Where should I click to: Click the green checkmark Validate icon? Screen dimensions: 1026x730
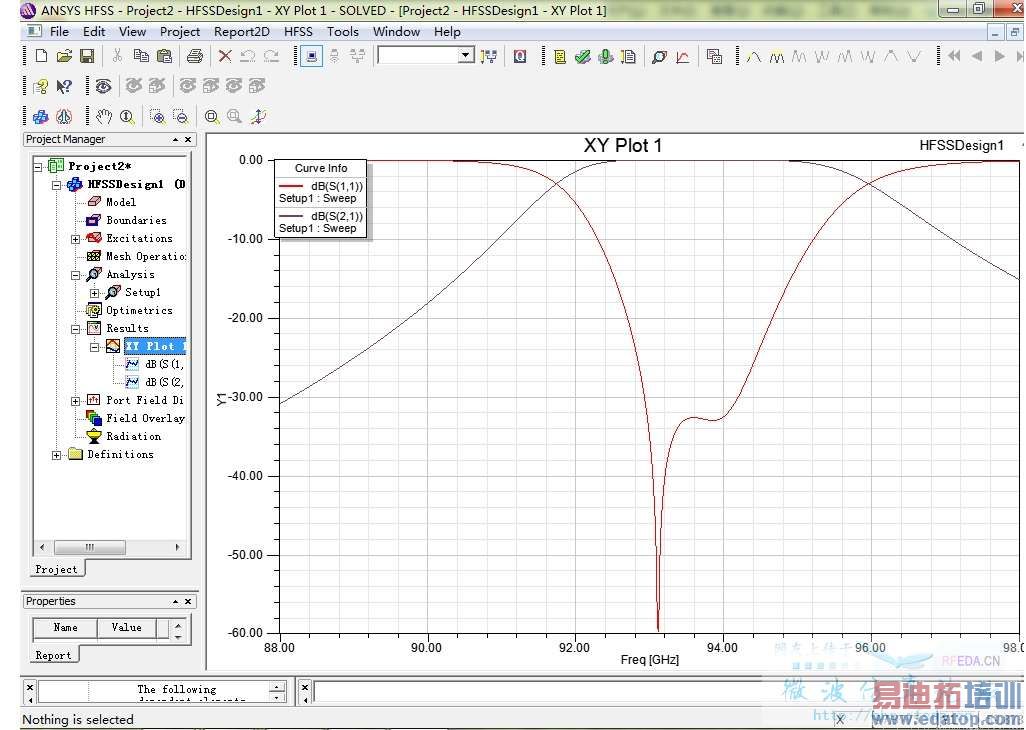[x=582, y=56]
